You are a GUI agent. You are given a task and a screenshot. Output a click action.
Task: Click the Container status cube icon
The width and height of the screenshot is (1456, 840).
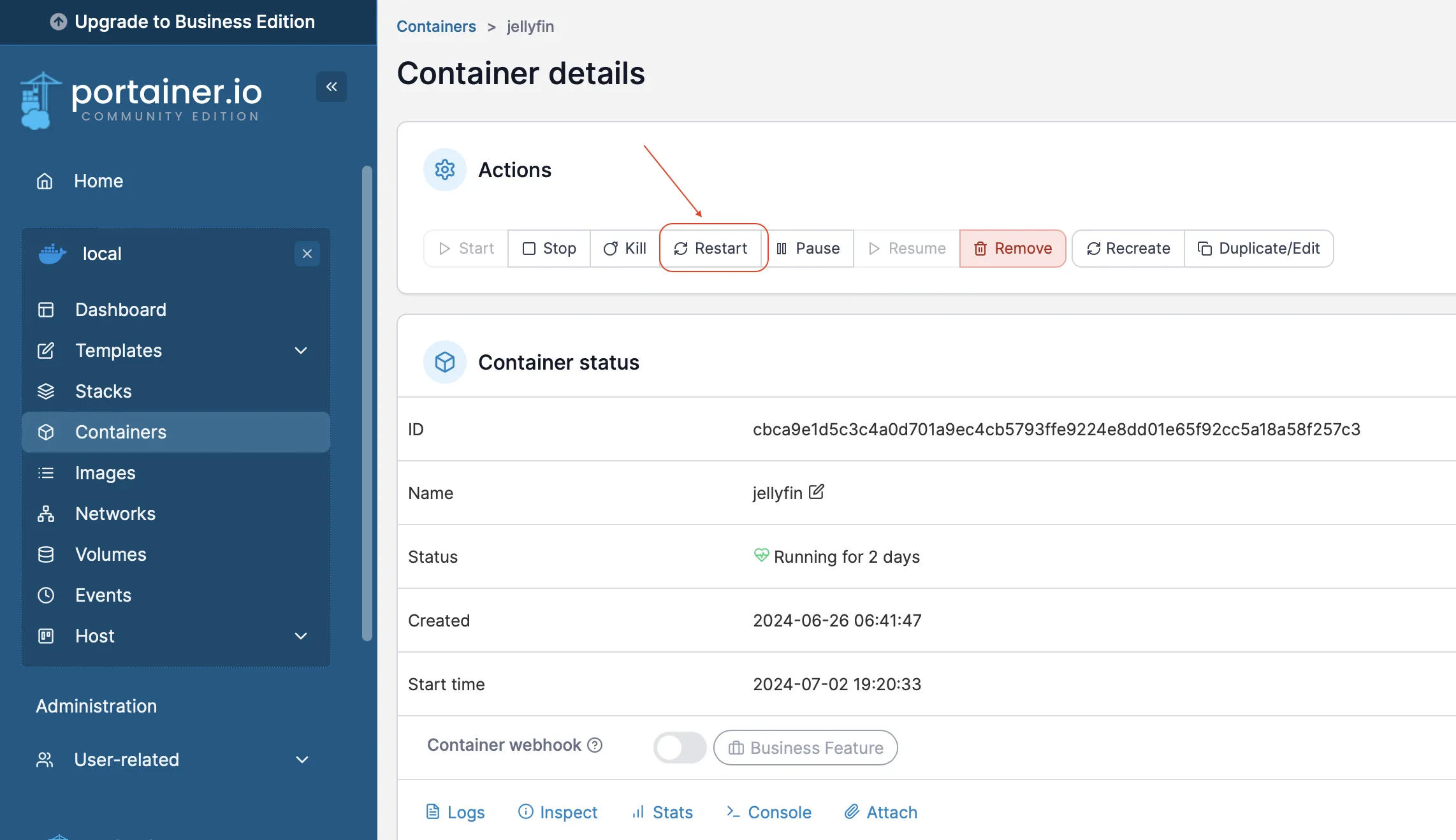point(445,362)
